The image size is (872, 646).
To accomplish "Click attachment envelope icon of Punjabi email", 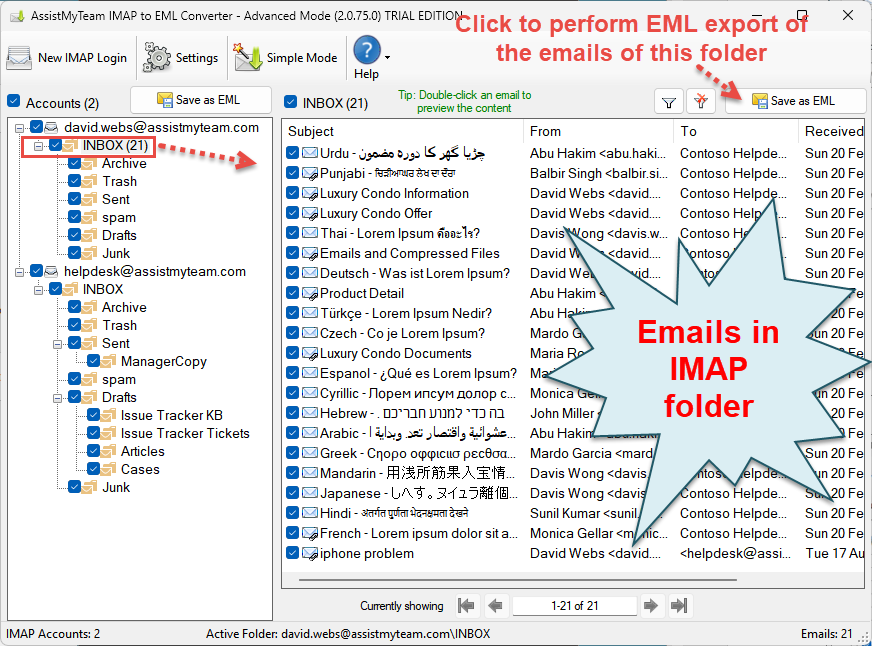I will pos(310,173).
